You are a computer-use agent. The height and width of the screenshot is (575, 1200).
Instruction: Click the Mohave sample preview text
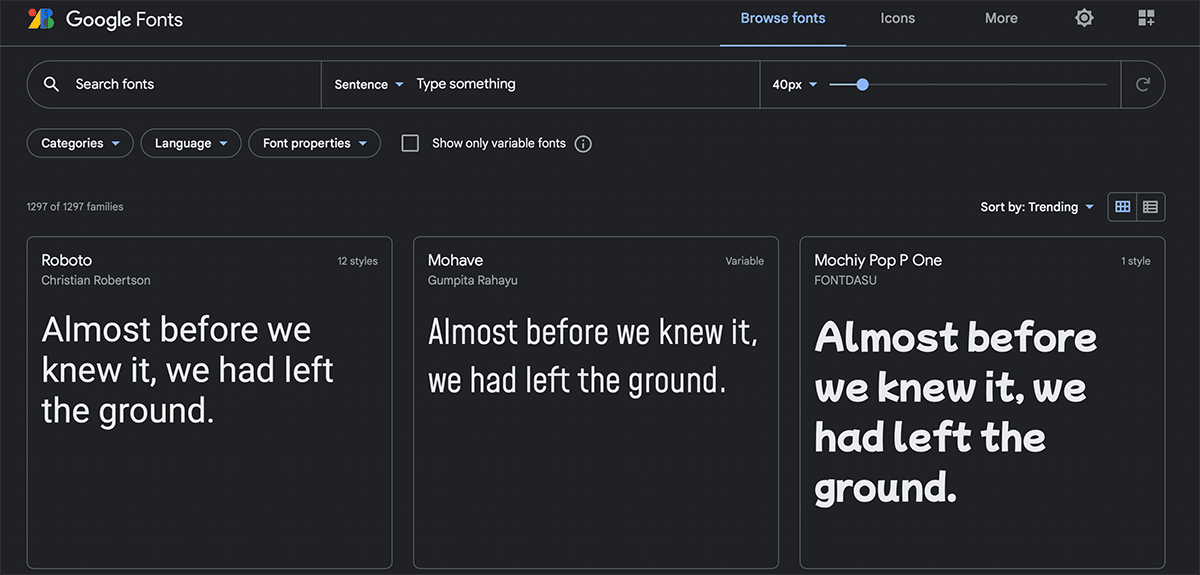[593, 355]
